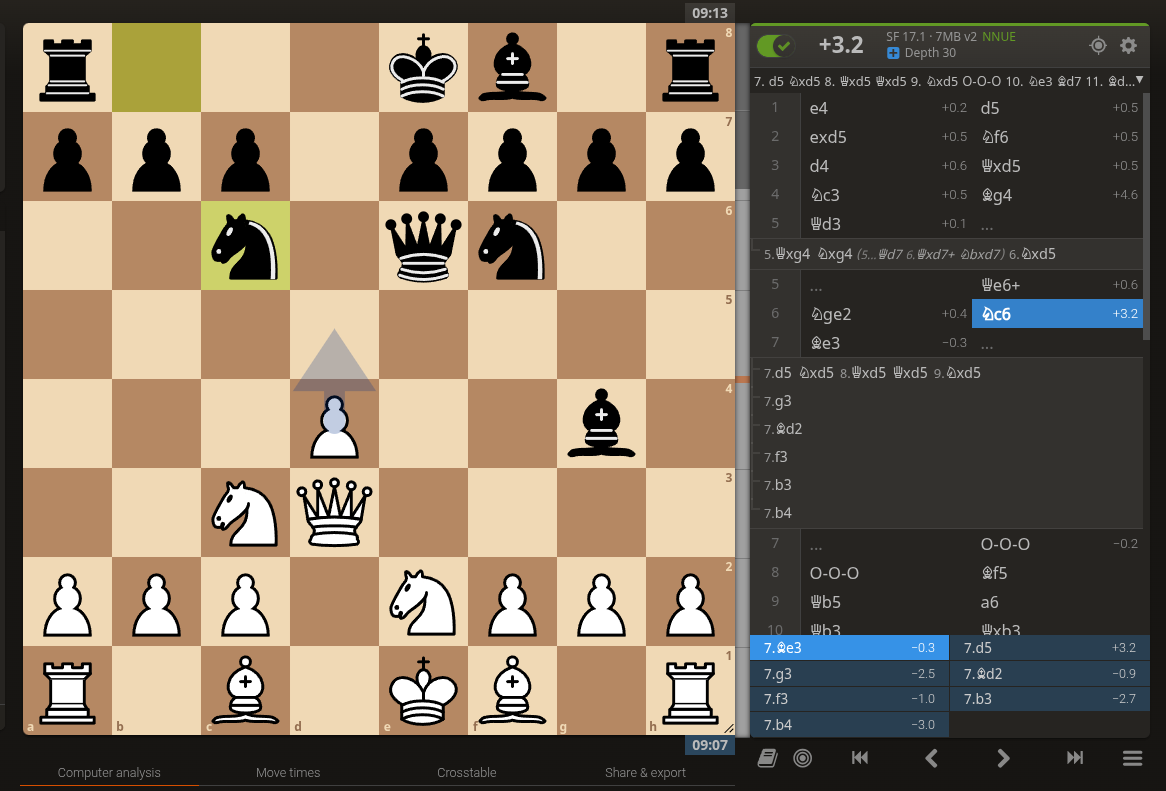Choose 7.g3 −2.5 in next-move options
This screenshot has height=791, width=1166.
tap(849, 674)
